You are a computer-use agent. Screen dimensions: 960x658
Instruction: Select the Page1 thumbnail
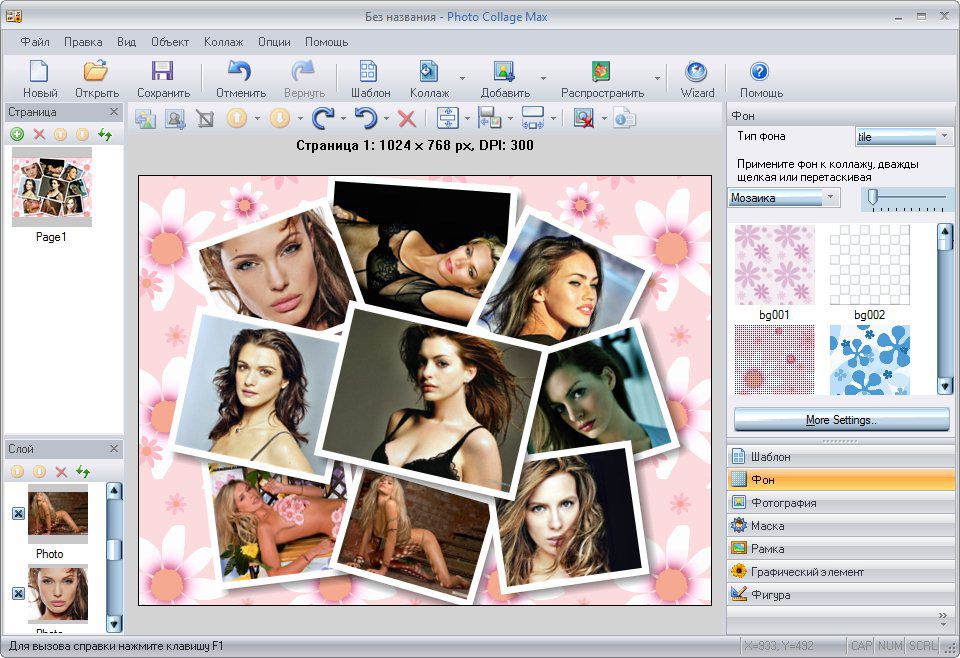pos(51,187)
